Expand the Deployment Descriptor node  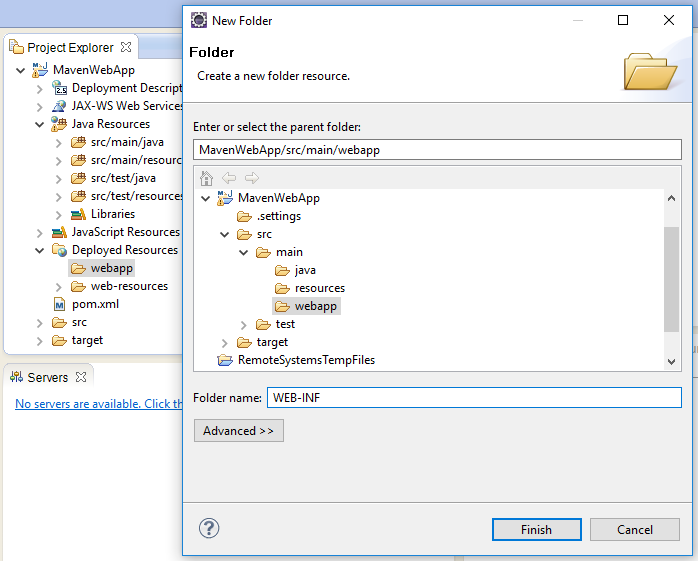coord(40,89)
